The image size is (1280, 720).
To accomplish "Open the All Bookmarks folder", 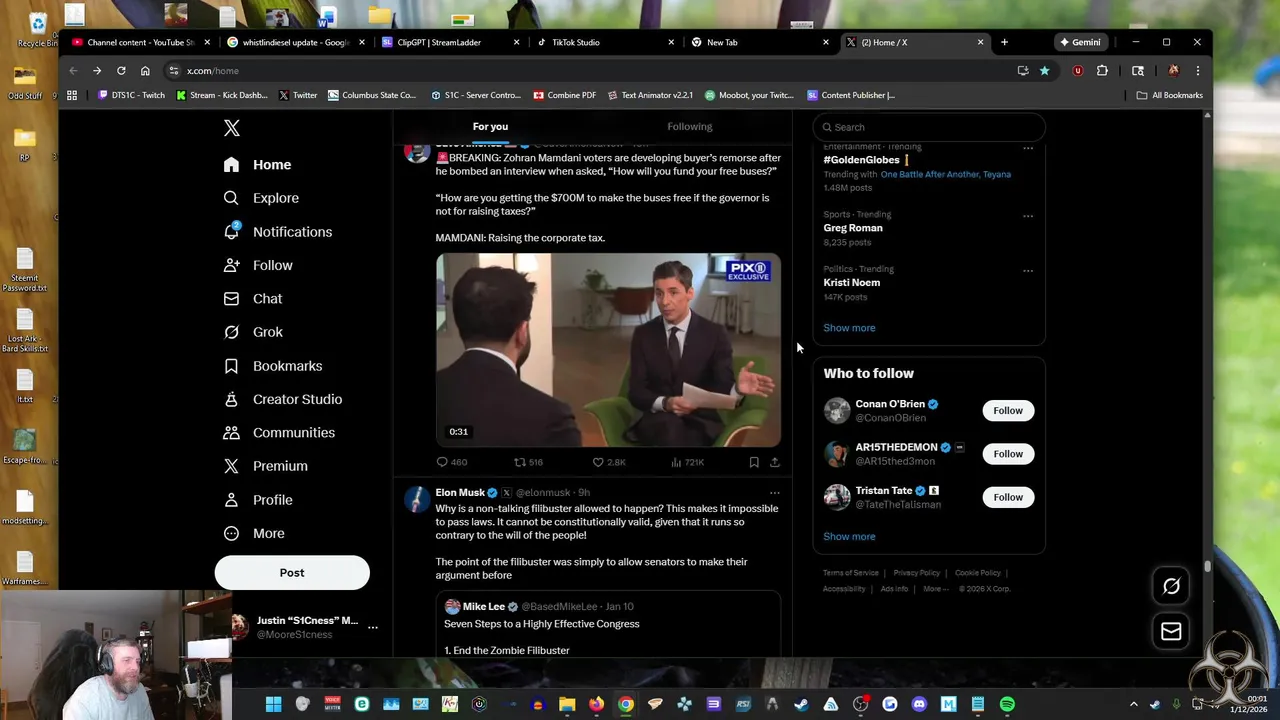I will pos(1170,95).
